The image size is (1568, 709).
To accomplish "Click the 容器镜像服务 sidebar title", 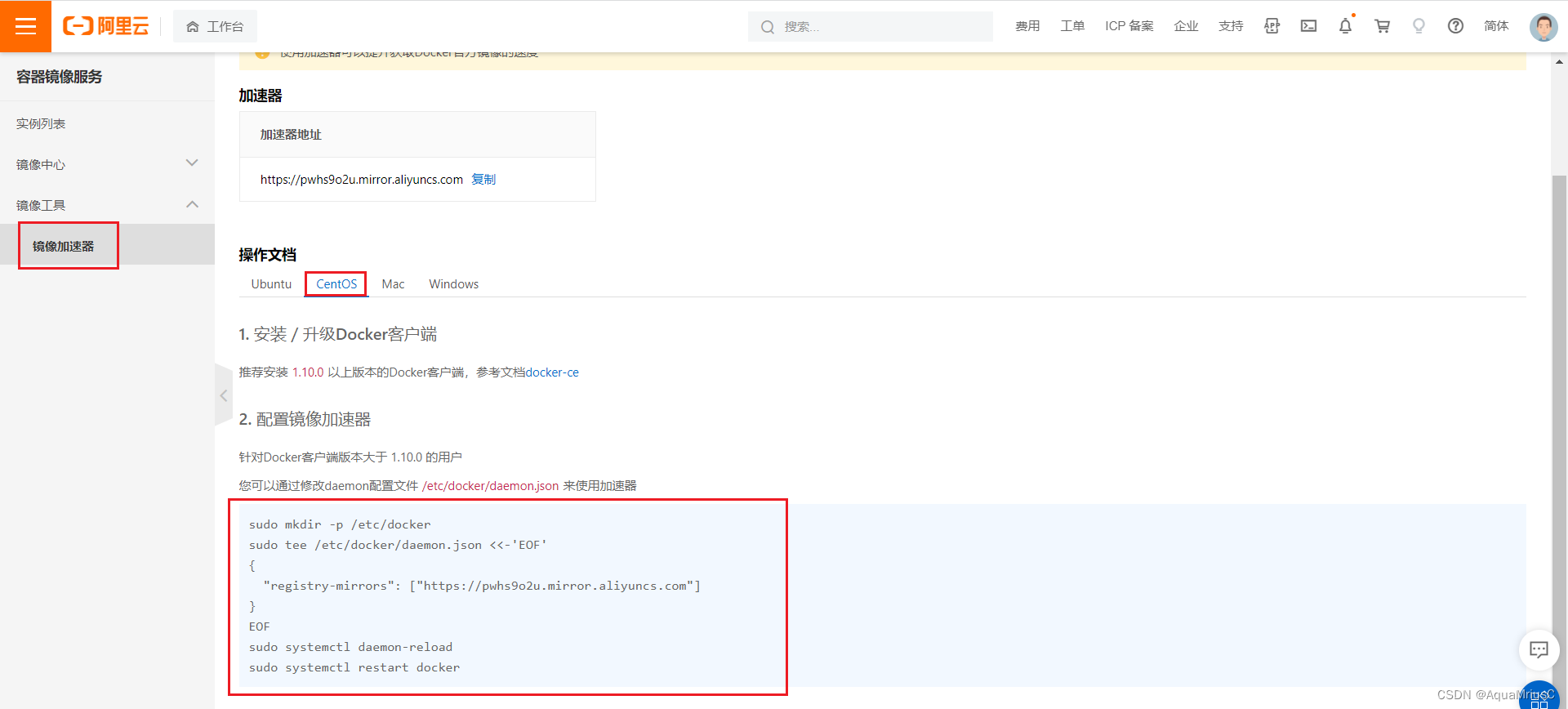I will point(60,77).
